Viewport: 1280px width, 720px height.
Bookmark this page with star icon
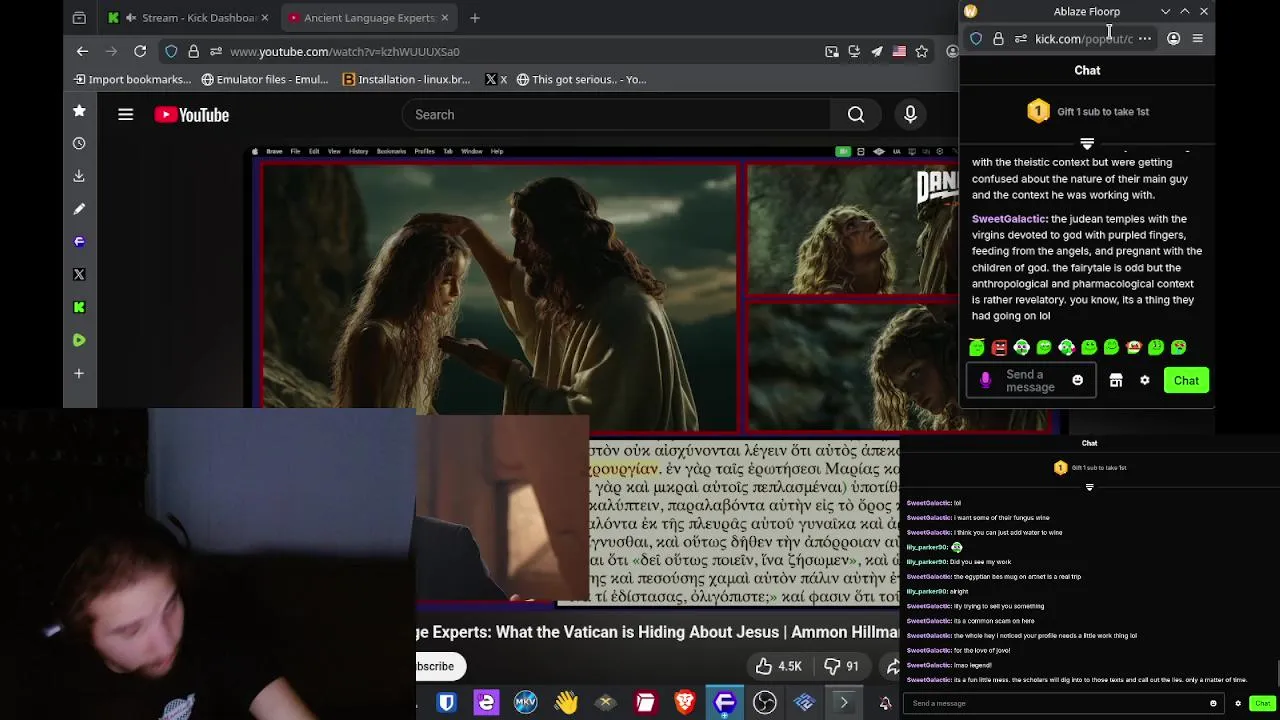coord(921,51)
